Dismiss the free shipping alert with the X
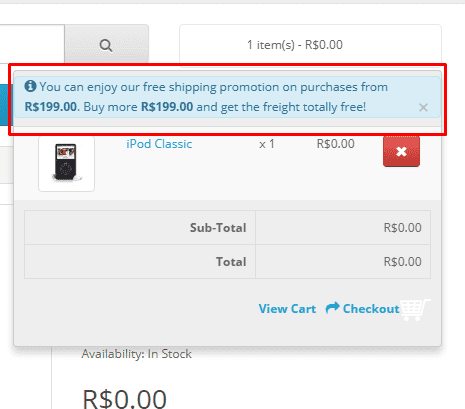The height and width of the screenshot is (409, 465). (423, 107)
